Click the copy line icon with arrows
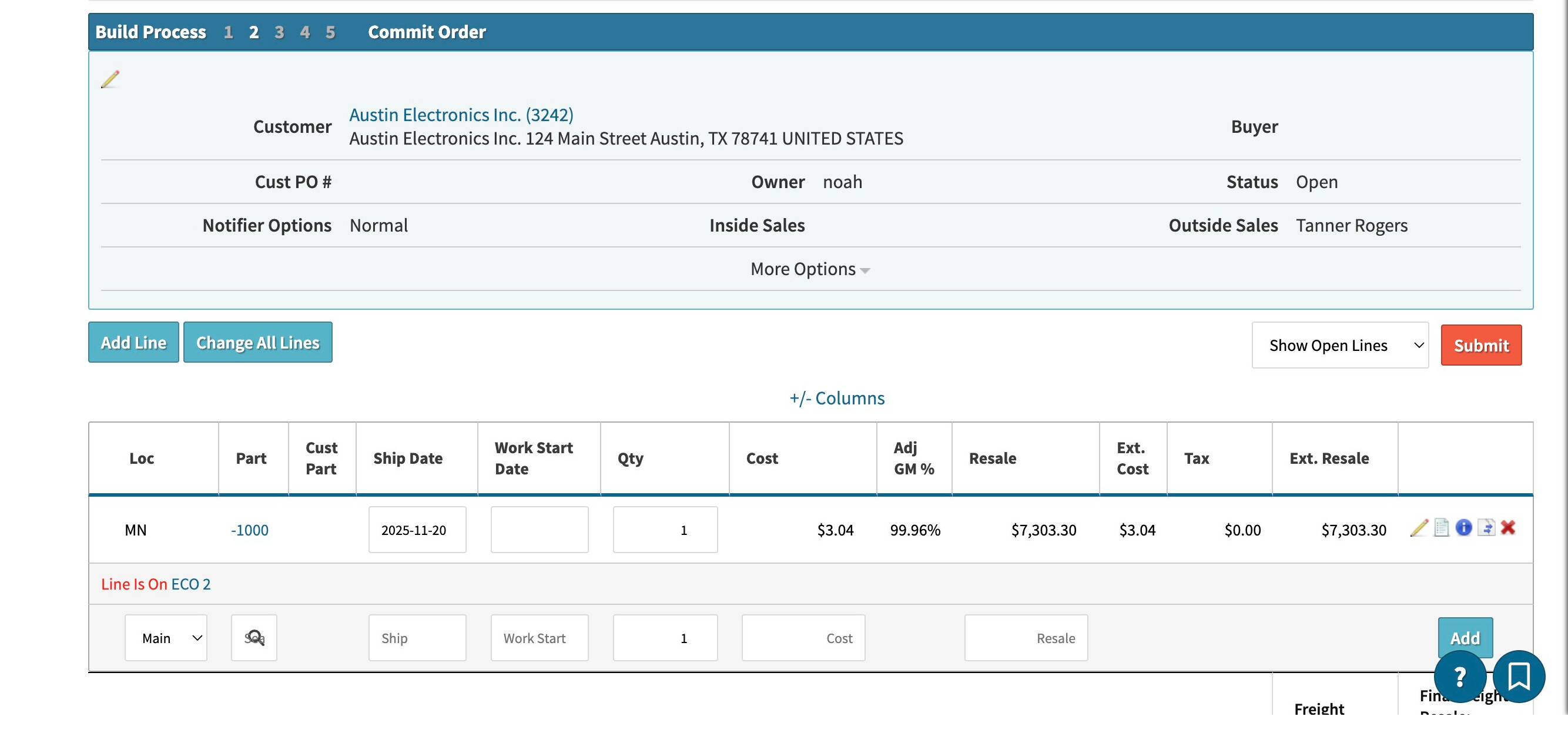This screenshot has height=743, width=1568. pyautogui.click(x=1486, y=528)
